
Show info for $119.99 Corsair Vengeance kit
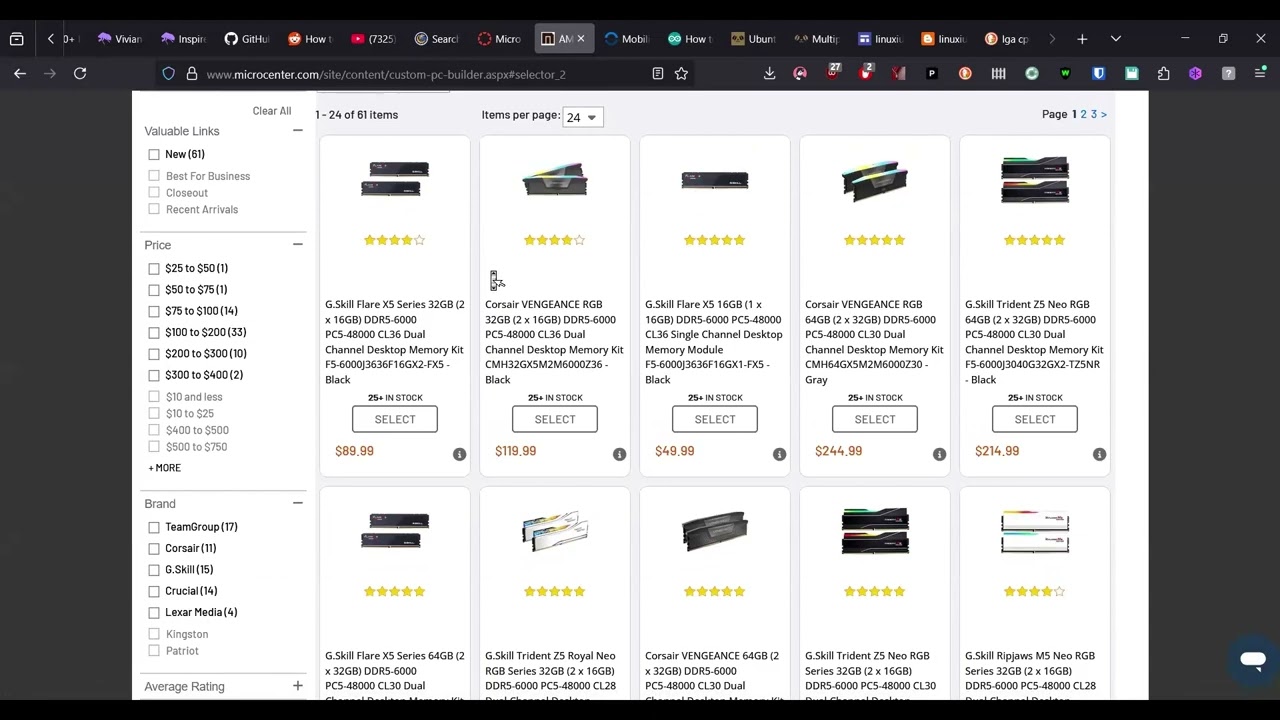coord(619,454)
